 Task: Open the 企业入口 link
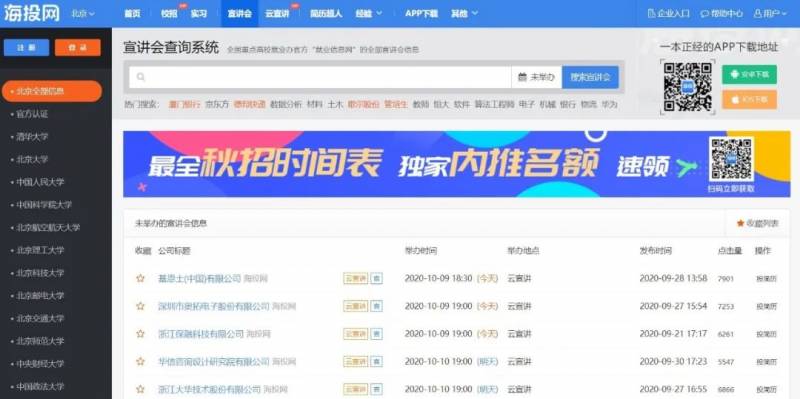click(x=668, y=14)
